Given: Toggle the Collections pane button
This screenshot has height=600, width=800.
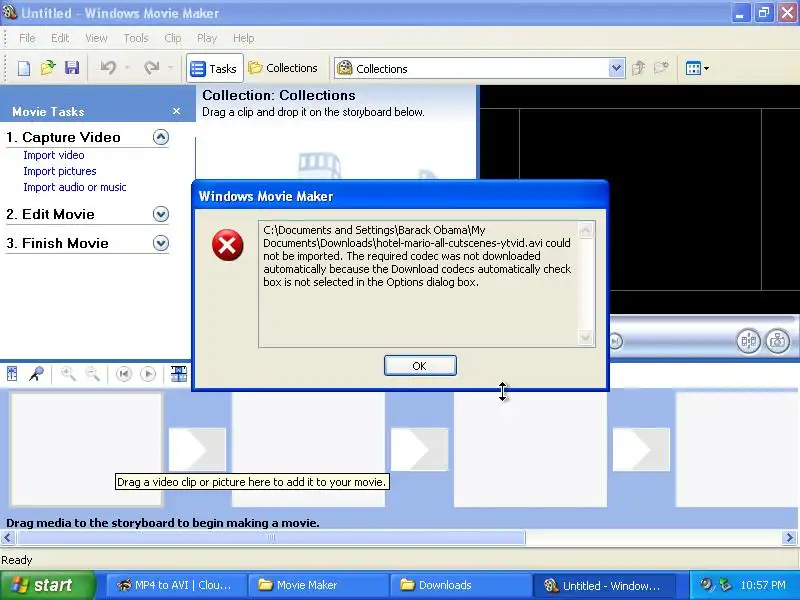Looking at the screenshot, I should (283, 68).
